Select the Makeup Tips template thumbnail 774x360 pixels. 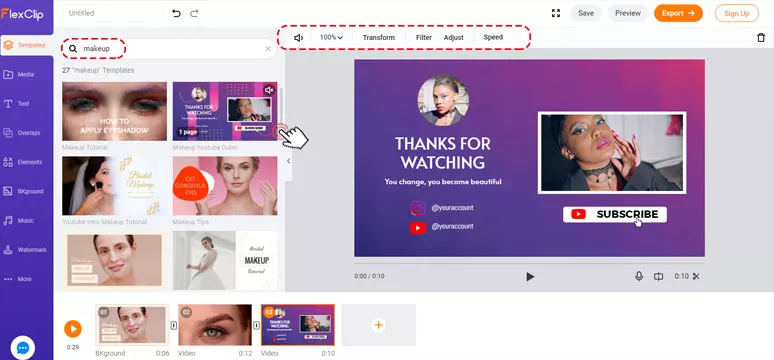coord(225,186)
